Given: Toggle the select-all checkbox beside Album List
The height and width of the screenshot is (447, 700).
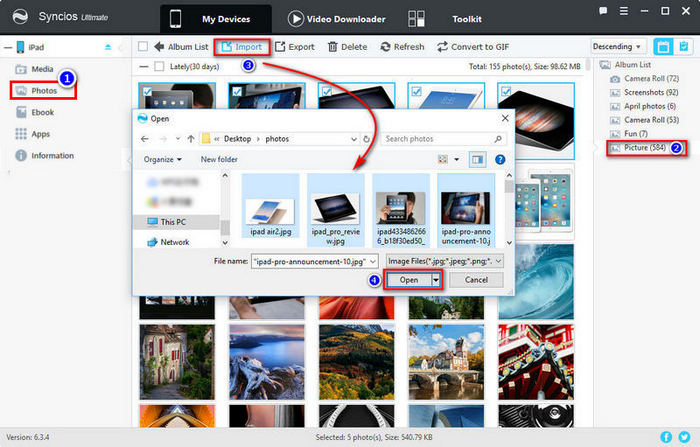Looking at the screenshot, I should click(143, 46).
